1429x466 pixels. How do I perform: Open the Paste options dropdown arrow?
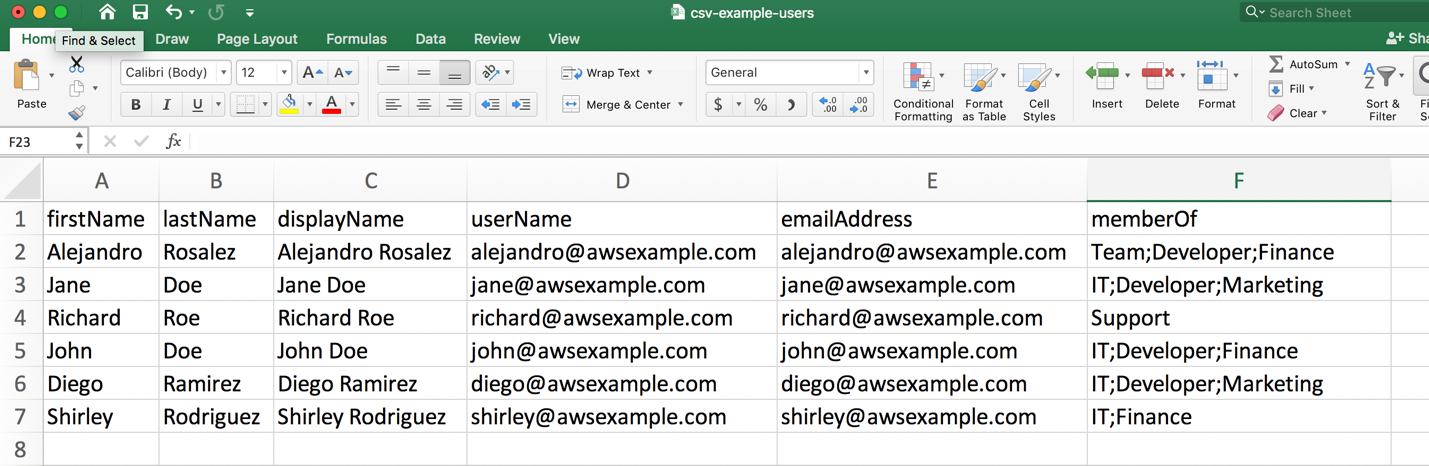51,75
